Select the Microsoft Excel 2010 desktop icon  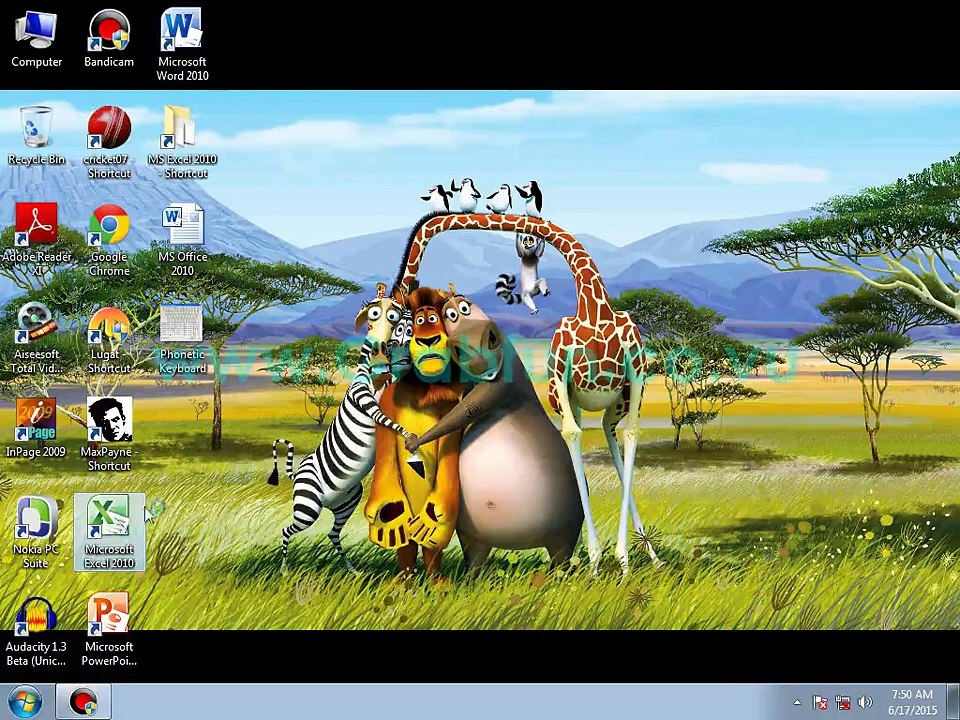[x=109, y=531]
